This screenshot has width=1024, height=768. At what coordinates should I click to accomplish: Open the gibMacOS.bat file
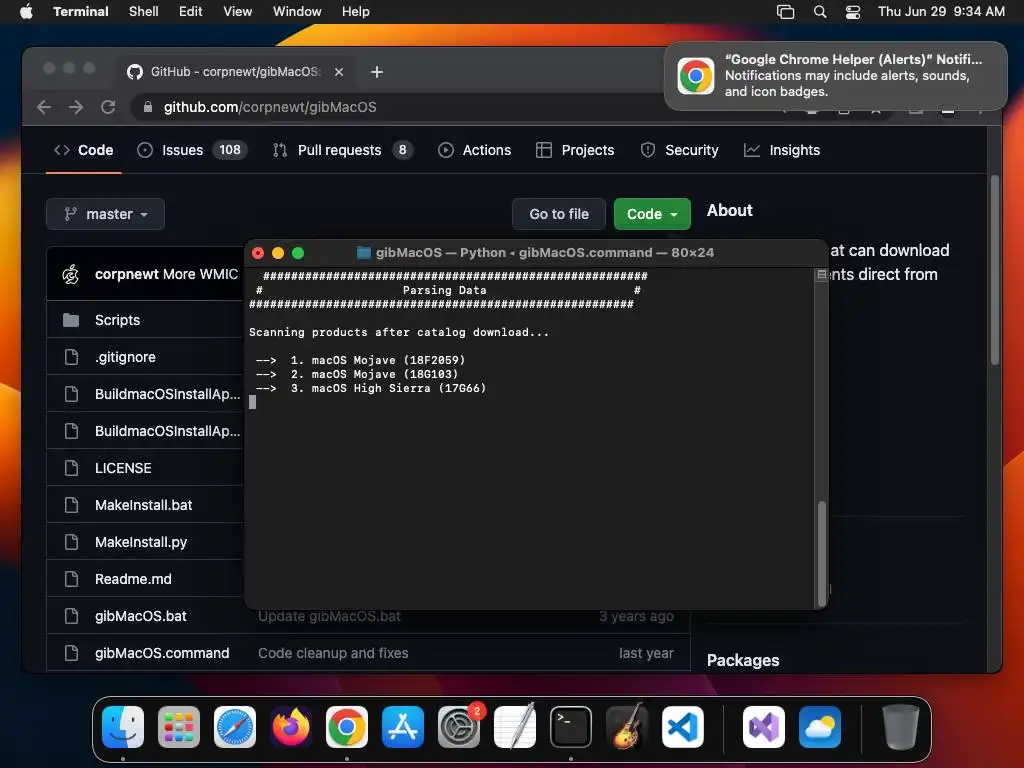[140, 616]
